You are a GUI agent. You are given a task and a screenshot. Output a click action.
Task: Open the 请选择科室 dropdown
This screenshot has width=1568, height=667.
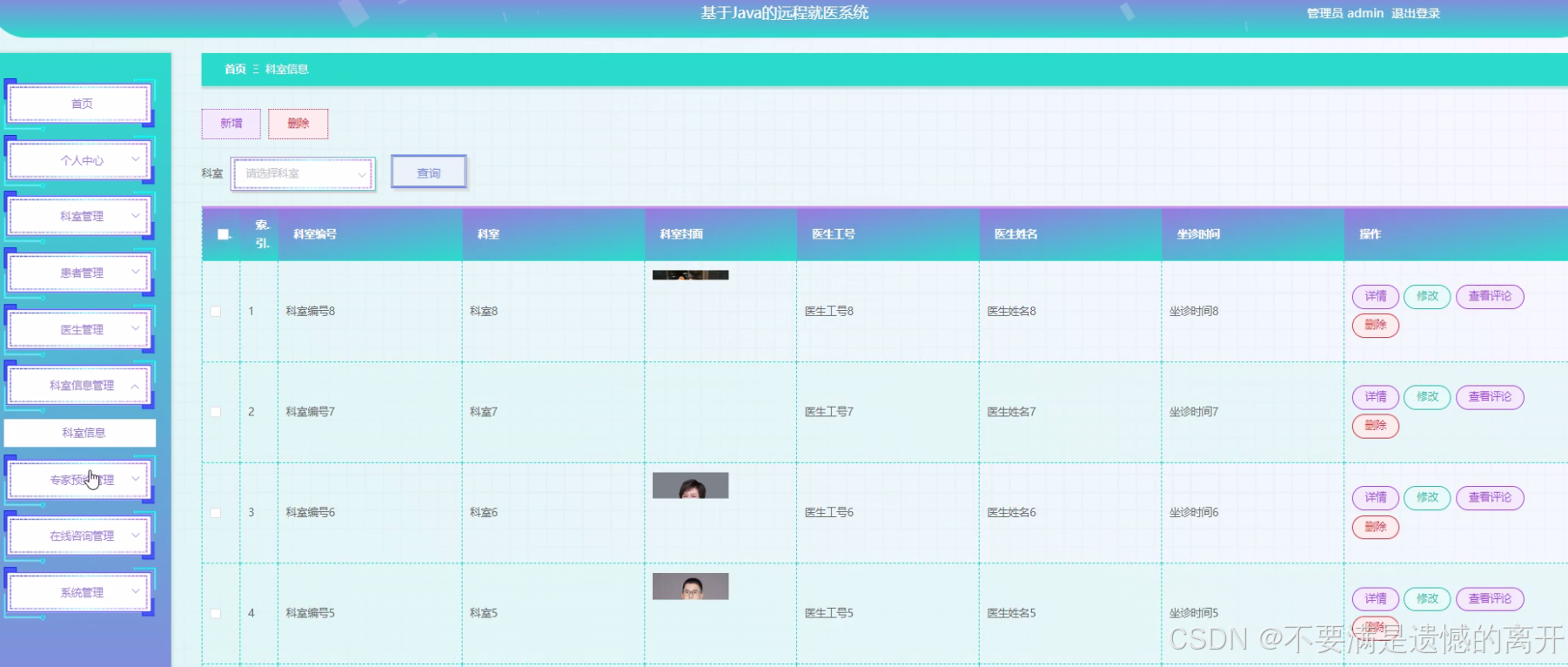tap(304, 173)
